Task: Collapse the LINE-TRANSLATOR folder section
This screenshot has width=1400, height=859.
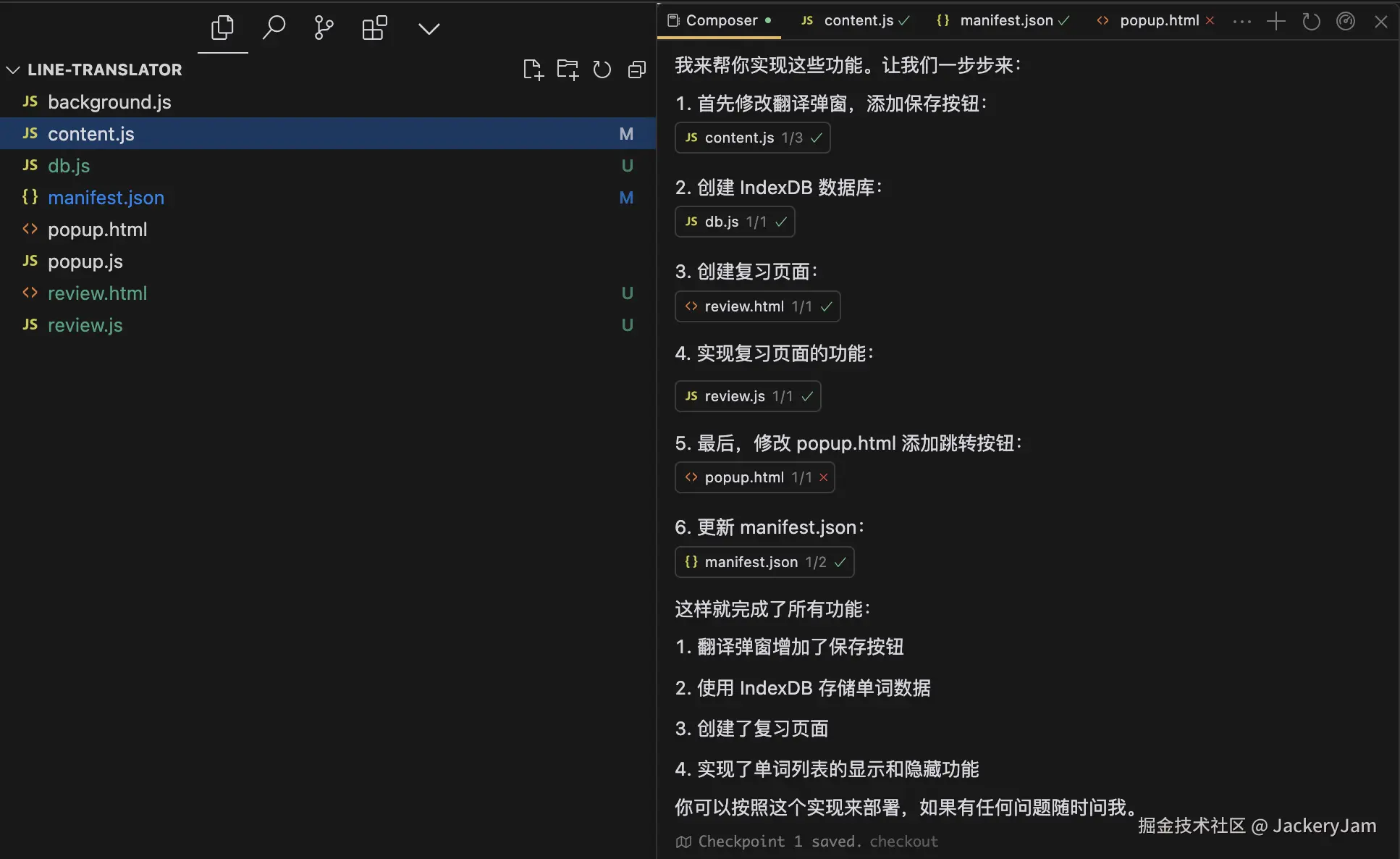Action: click(13, 70)
